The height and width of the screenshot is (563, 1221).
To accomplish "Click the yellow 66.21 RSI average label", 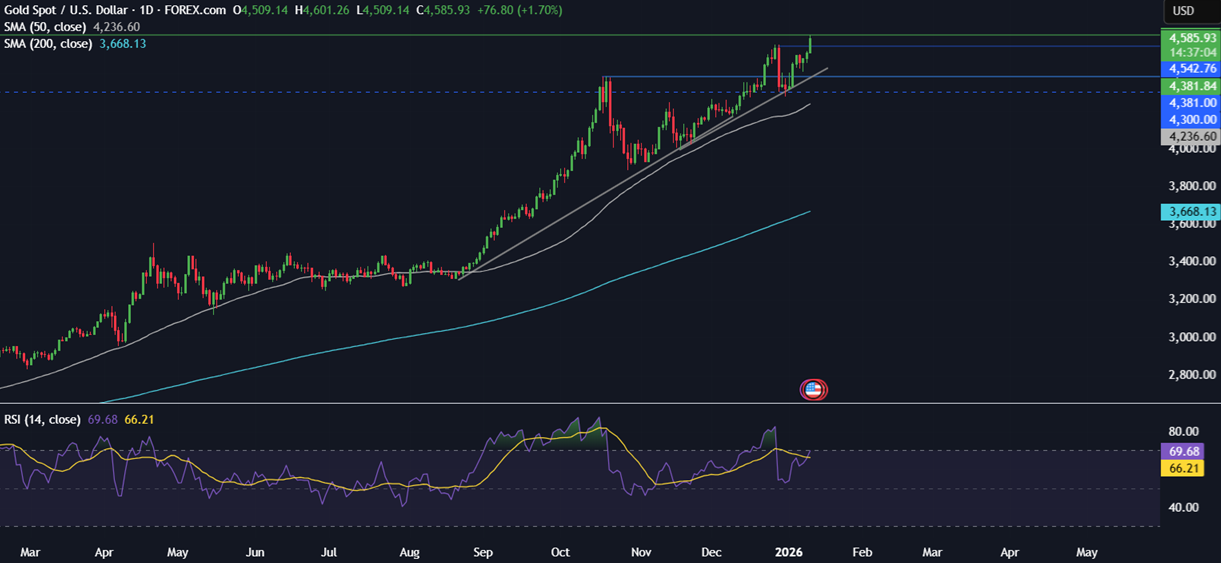I will pyautogui.click(x=1188, y=468).
